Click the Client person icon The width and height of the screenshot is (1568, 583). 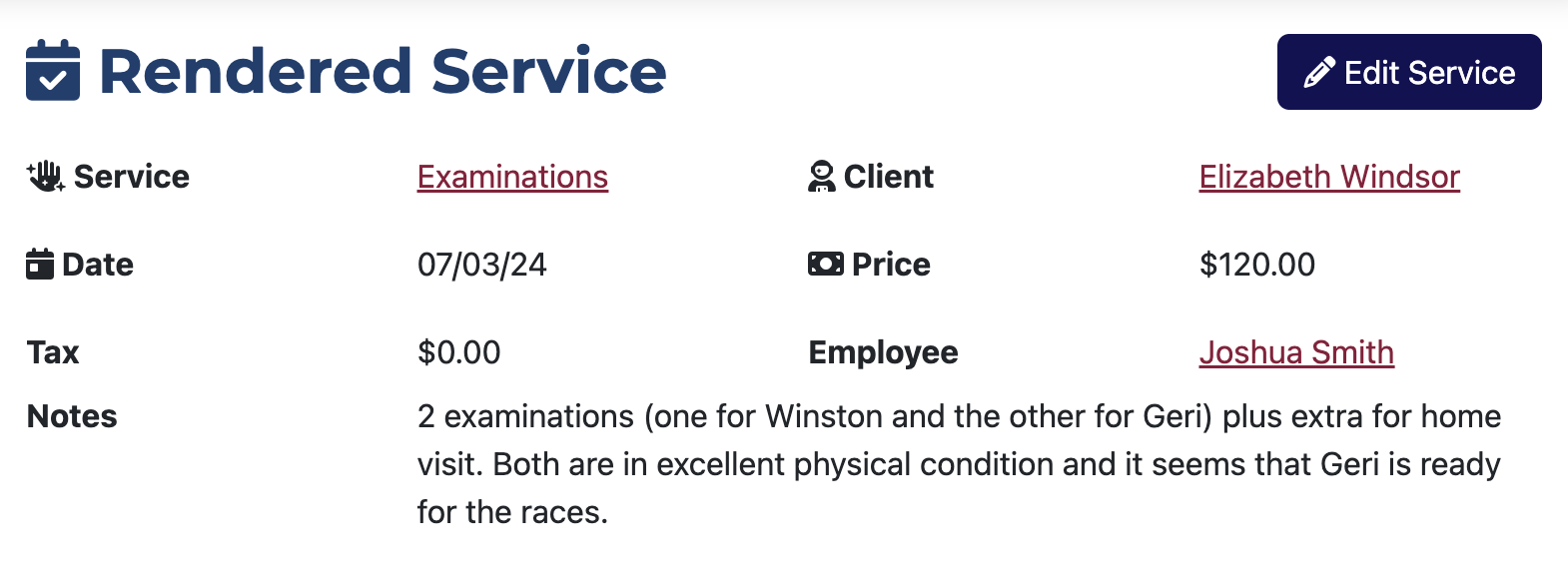coord(821,177)
